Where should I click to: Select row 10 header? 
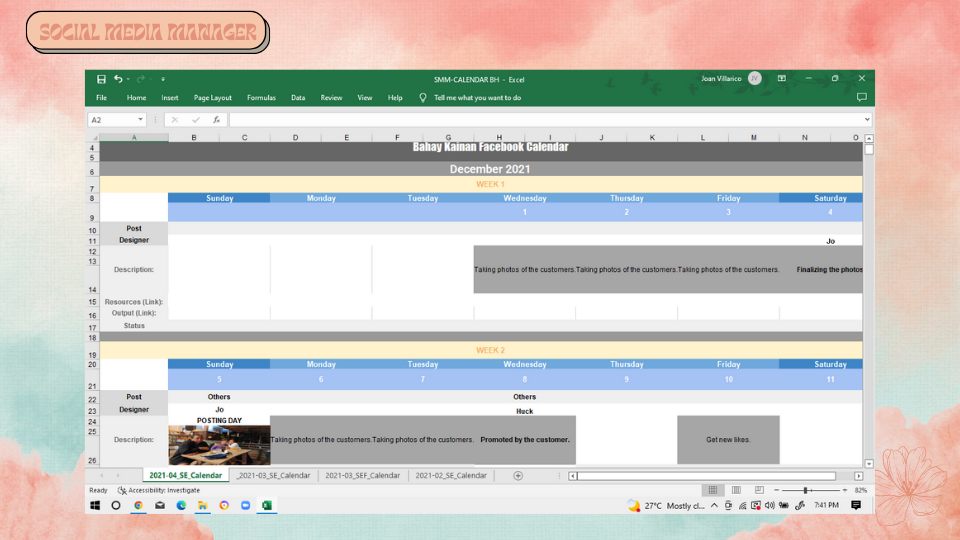point(92,230)
